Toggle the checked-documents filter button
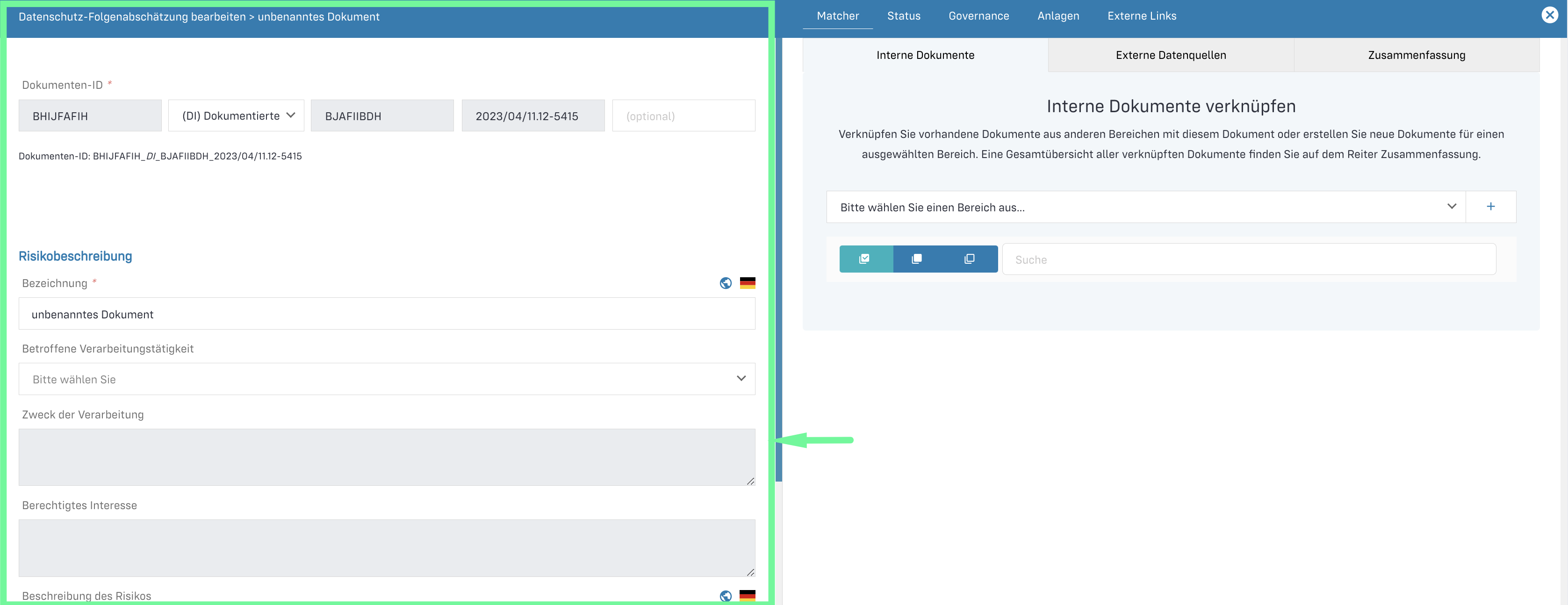 click(x=865, y=259)
